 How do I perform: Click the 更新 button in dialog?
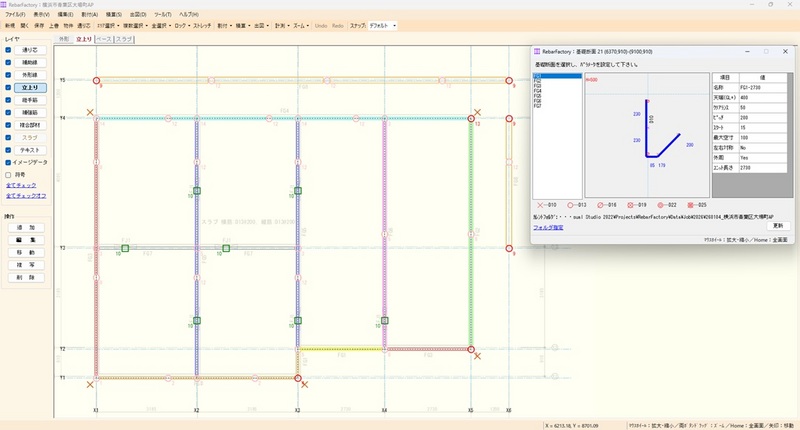point(779,226)
